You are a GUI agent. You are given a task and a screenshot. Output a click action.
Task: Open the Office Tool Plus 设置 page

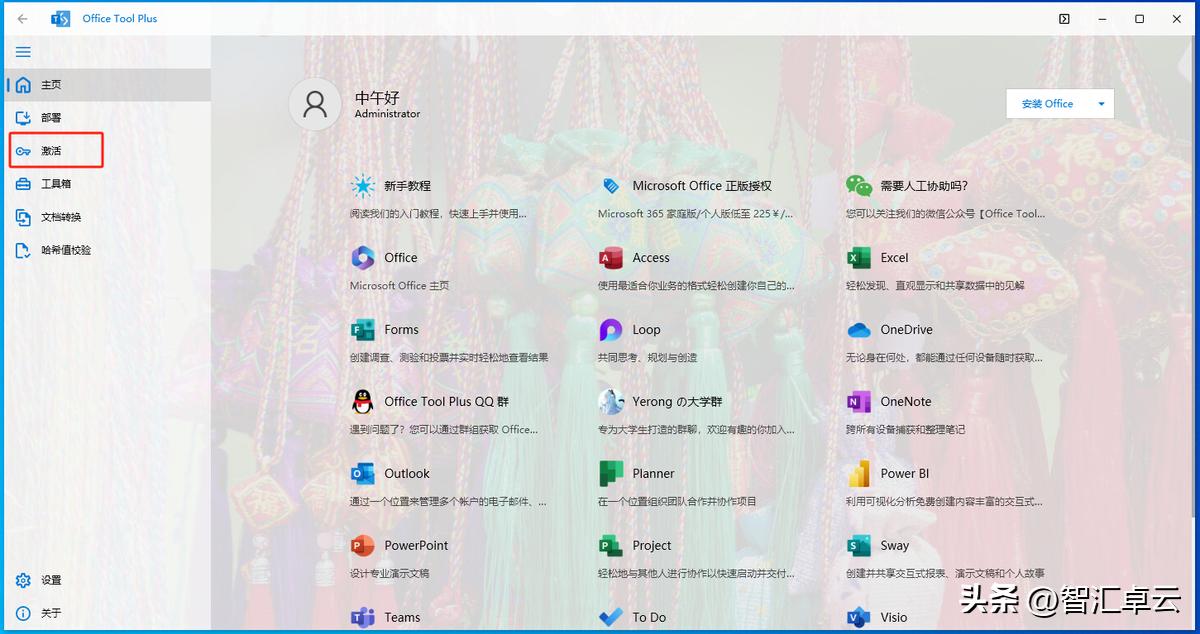coord(48,579)
